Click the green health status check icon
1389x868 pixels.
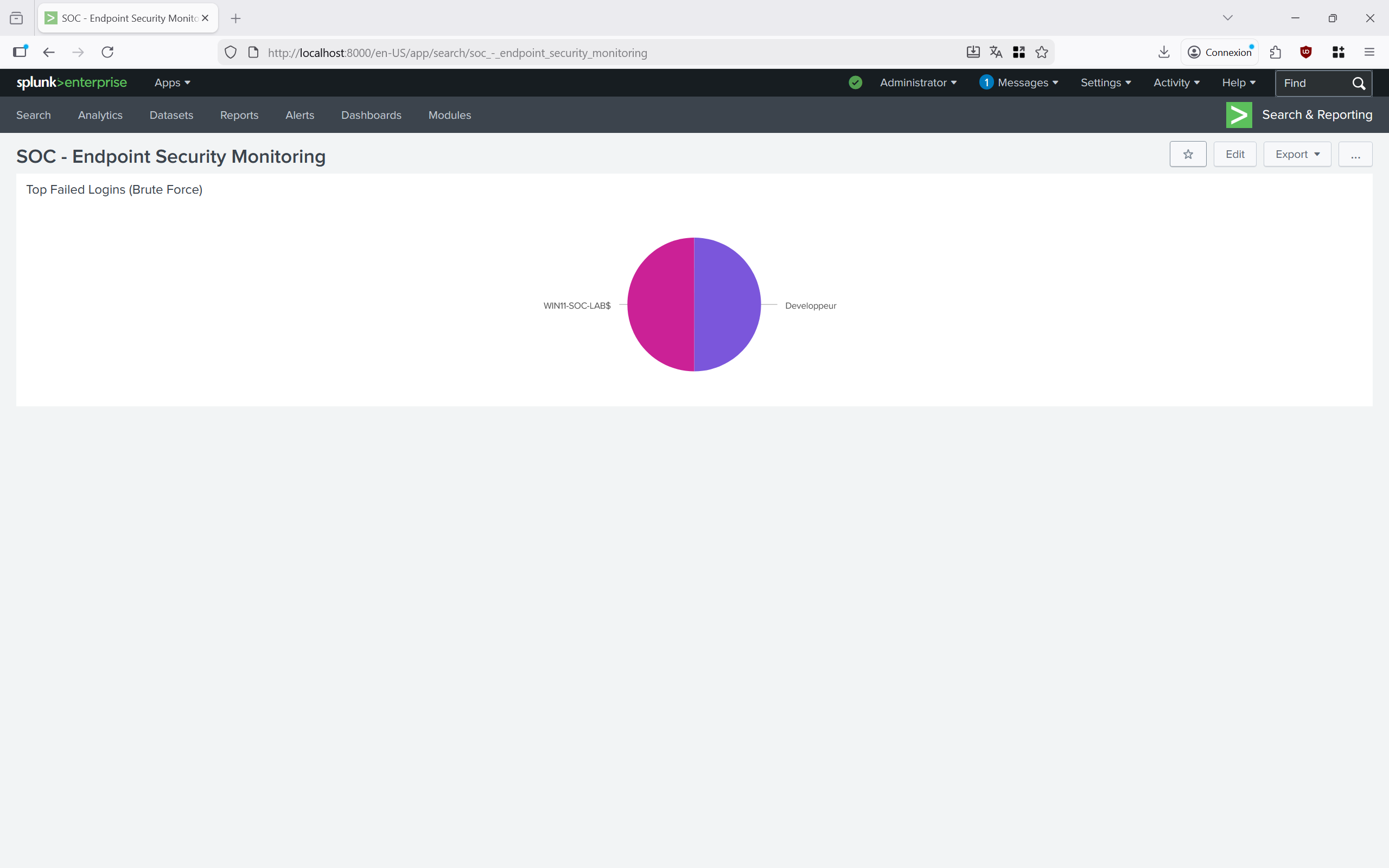855,82
